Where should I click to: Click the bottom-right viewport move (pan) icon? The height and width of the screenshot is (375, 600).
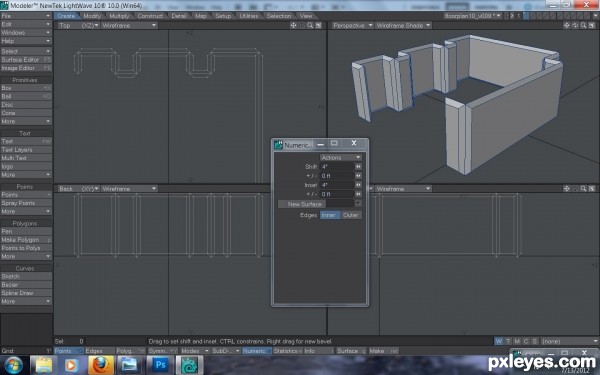pos(567,189)
